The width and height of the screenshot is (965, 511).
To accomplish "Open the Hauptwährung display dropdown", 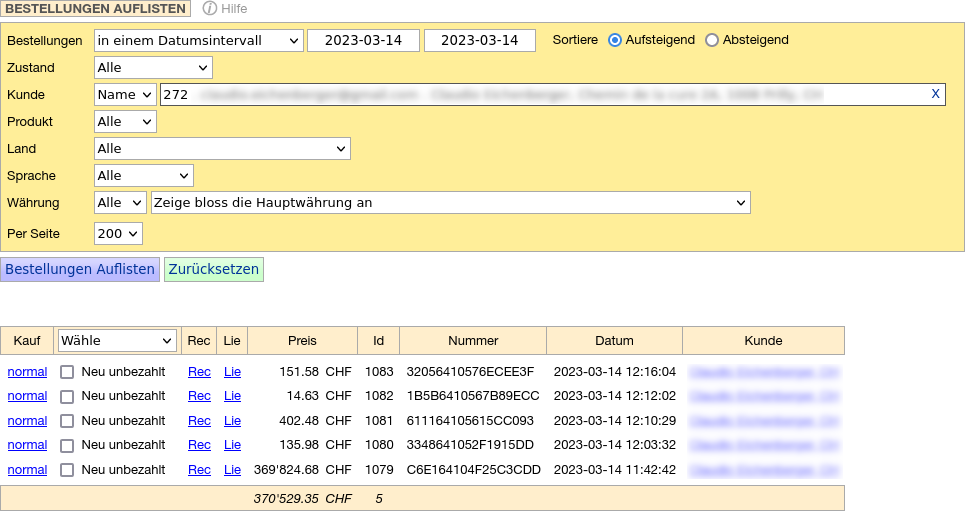I will coord(450,202).
